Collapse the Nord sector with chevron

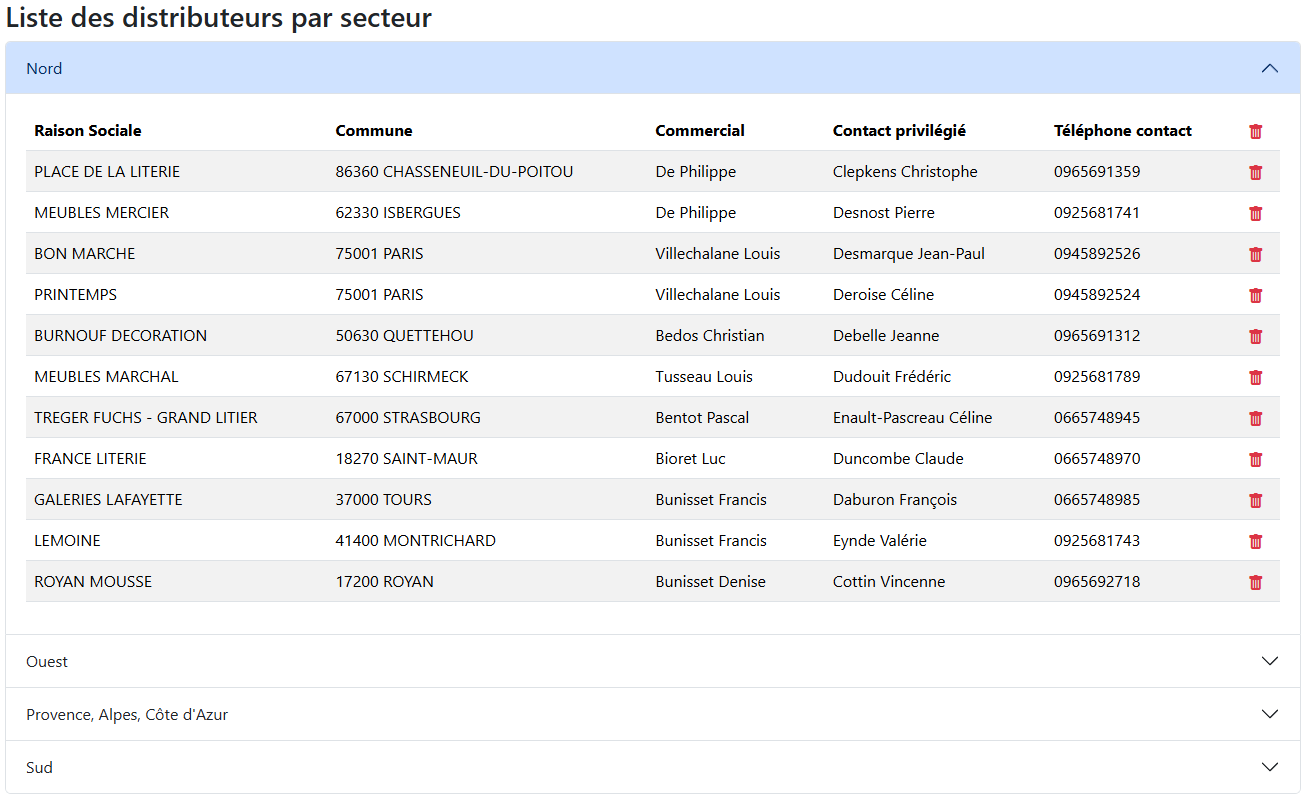[x=1270, y=68]
